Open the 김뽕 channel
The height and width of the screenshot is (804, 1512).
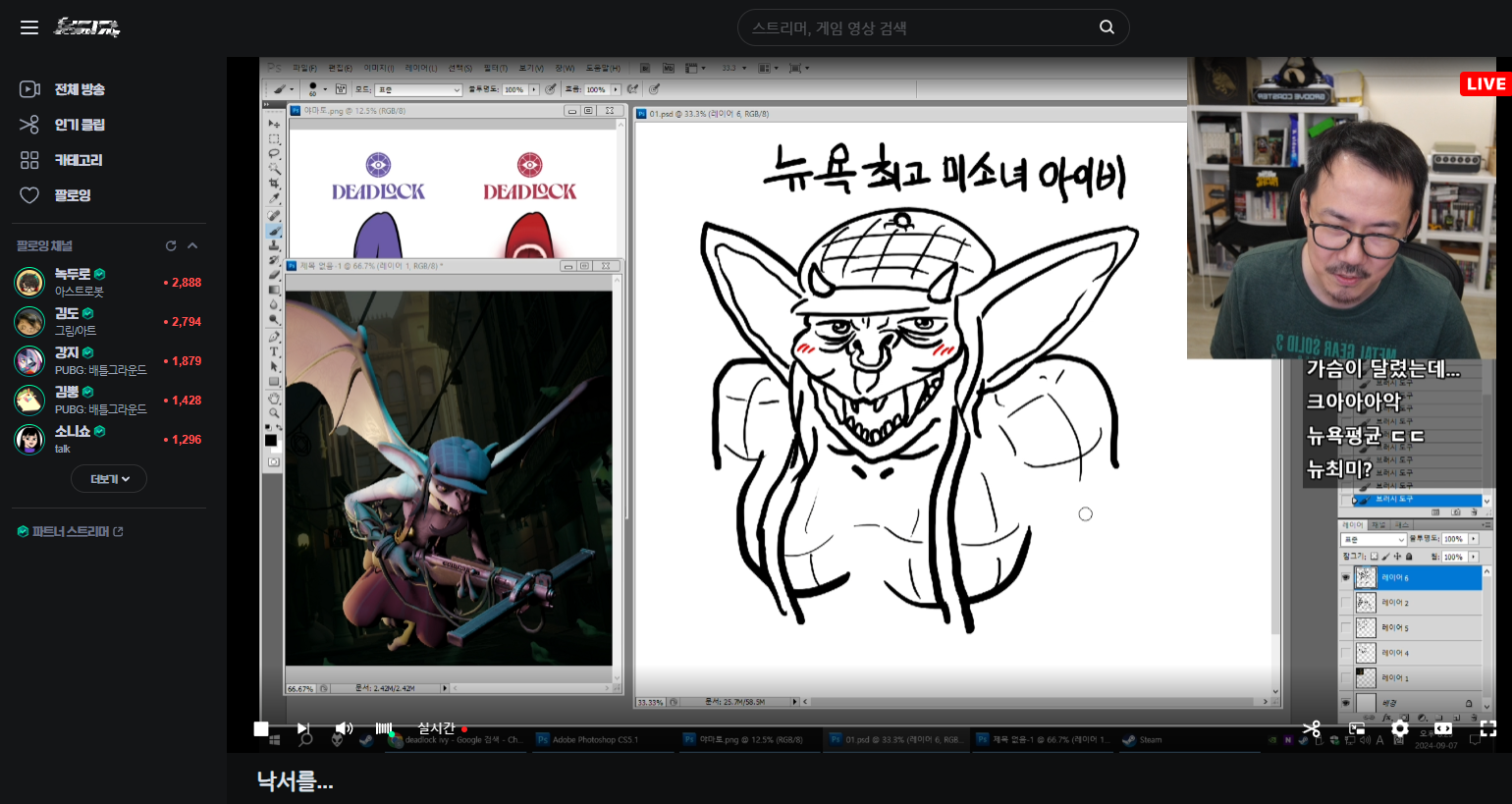pyautogui.click(x=108, y=400)
